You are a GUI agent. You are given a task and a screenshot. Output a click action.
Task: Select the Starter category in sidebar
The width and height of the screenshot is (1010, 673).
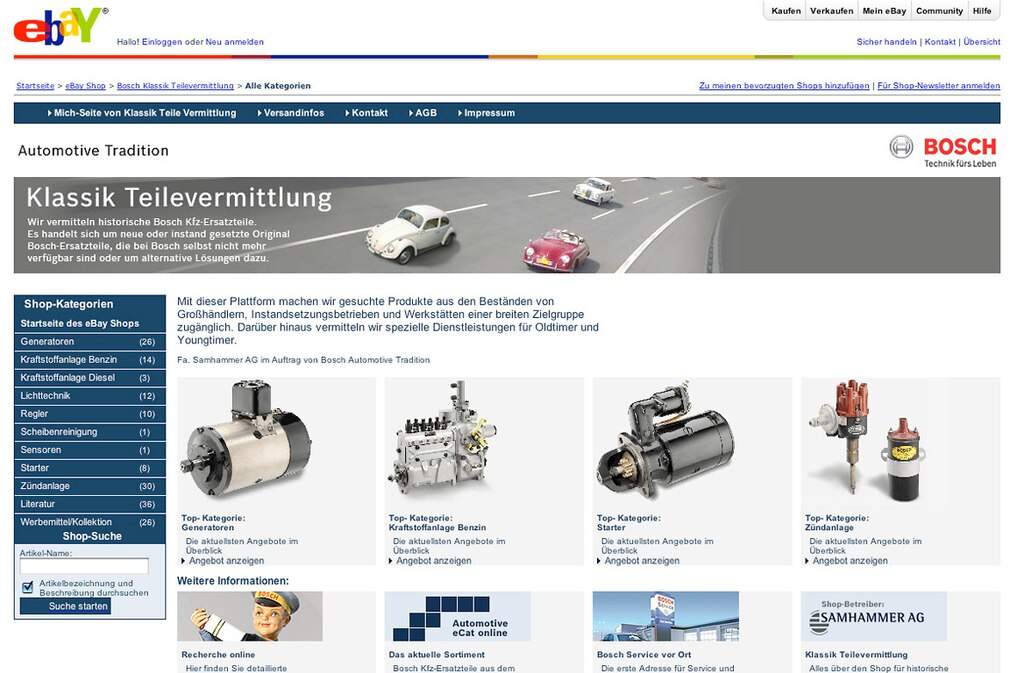click(90, 468)
